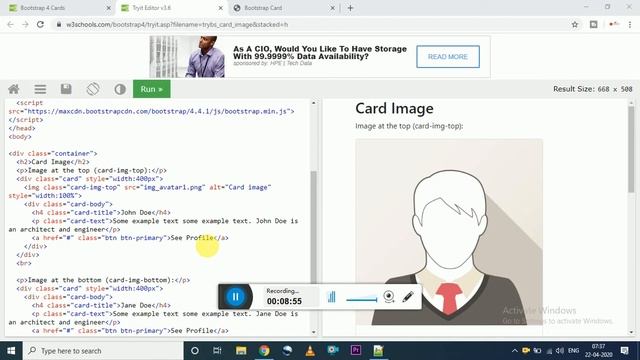Run the code with the green Run button

[152, 89]
